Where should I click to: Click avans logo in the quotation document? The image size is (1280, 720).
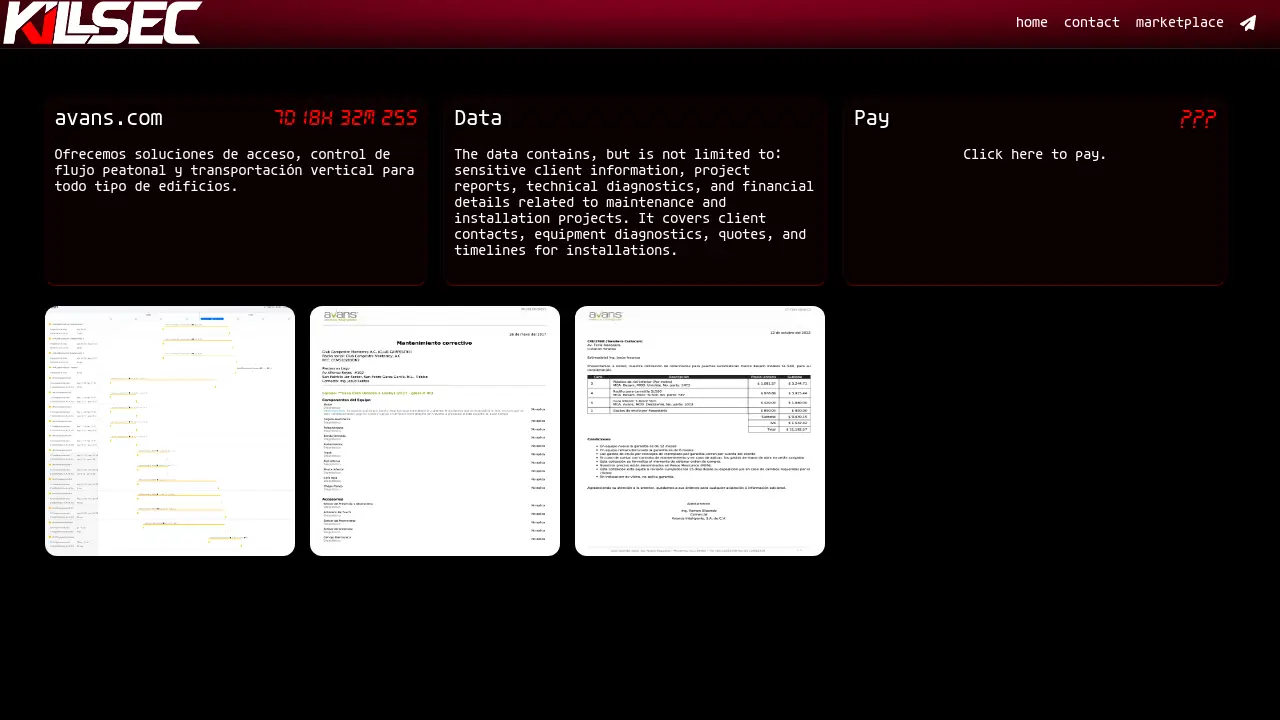(606, 316)
